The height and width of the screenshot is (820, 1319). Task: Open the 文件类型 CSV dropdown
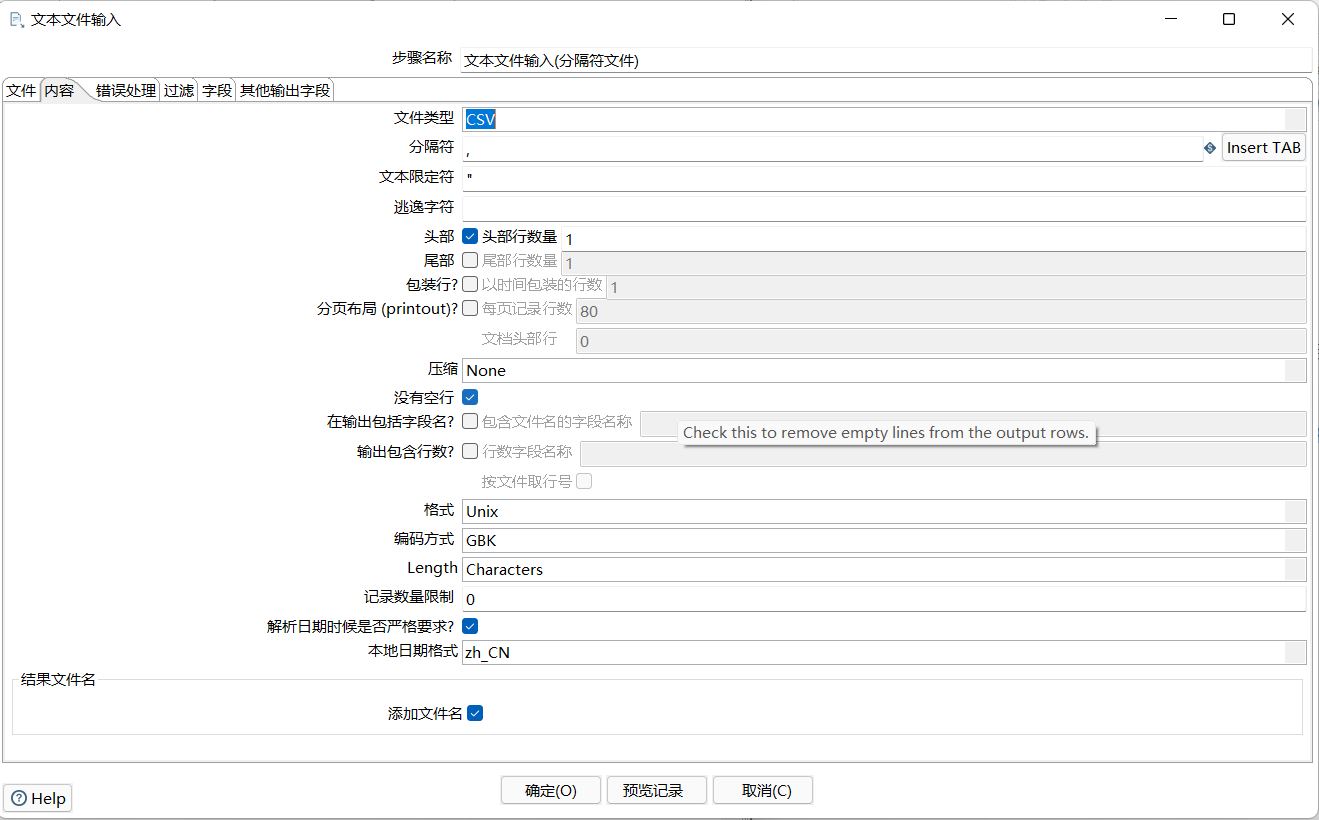(1295, 119)
